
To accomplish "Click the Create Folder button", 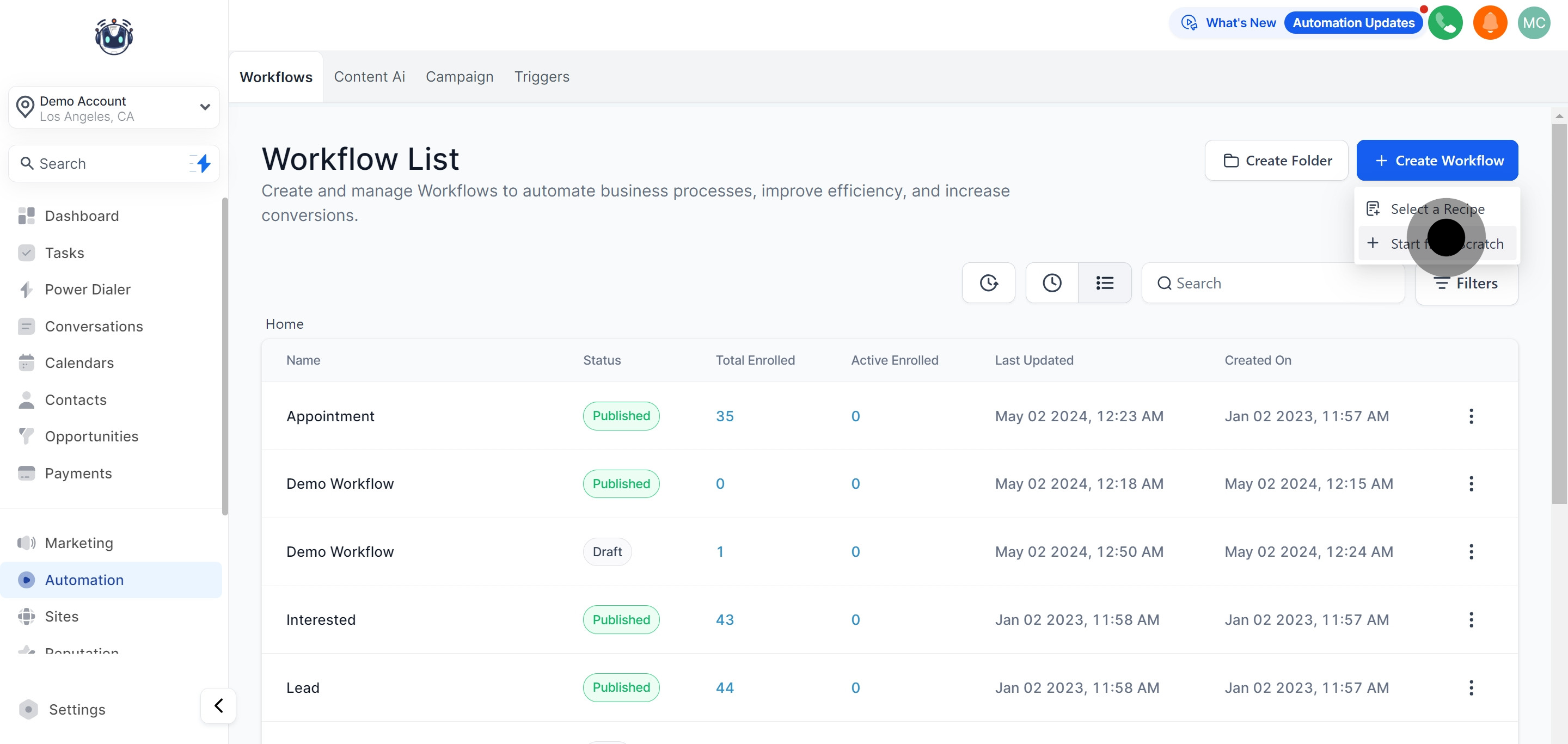I will (1276, 161).
